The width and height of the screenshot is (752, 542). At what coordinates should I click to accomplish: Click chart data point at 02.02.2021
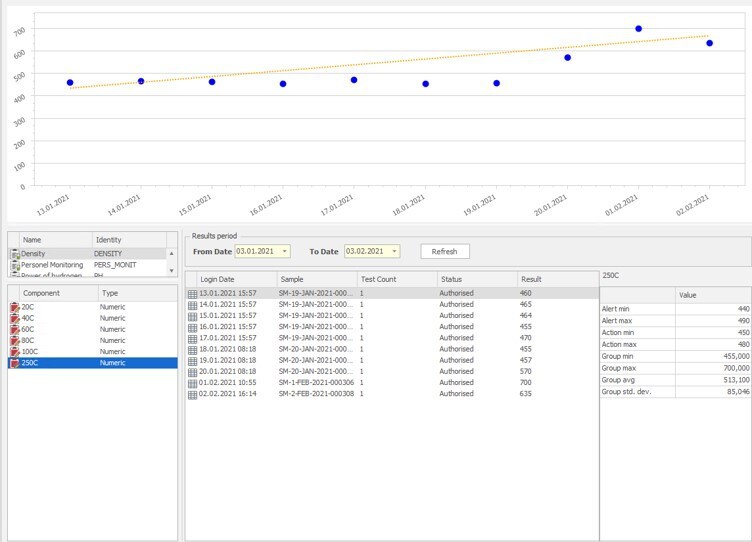pos(709,43)
